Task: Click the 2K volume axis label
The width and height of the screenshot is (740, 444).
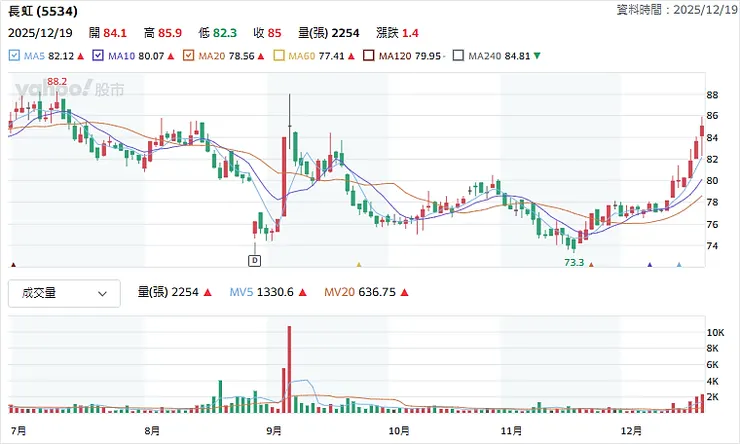Action: (713, 397)
